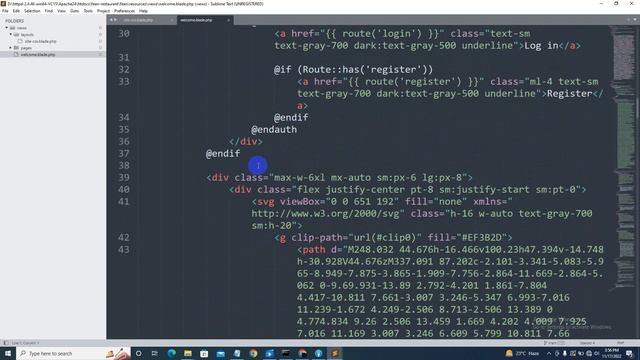Open the View menu
This screenshot has height=360, width=640.
61,11
